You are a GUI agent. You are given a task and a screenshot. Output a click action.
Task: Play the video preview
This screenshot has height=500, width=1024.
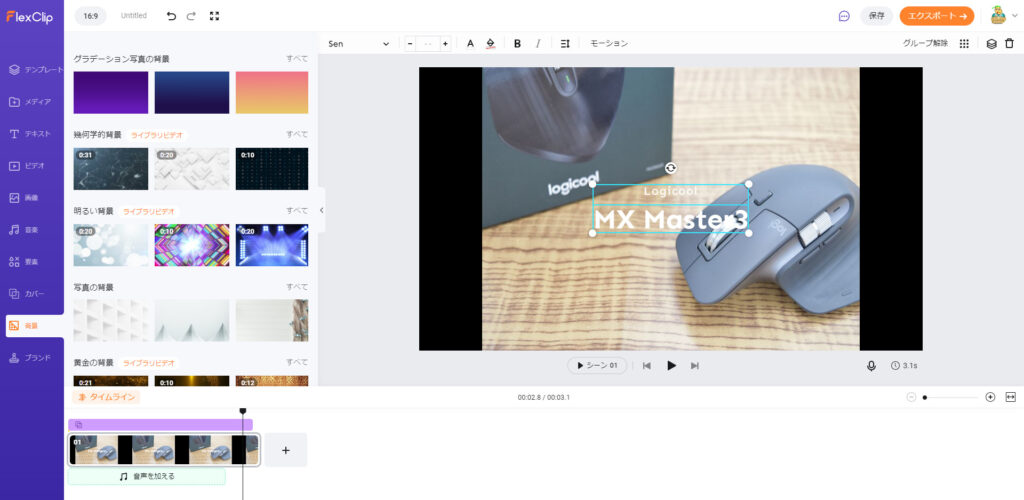click(671, 366)
